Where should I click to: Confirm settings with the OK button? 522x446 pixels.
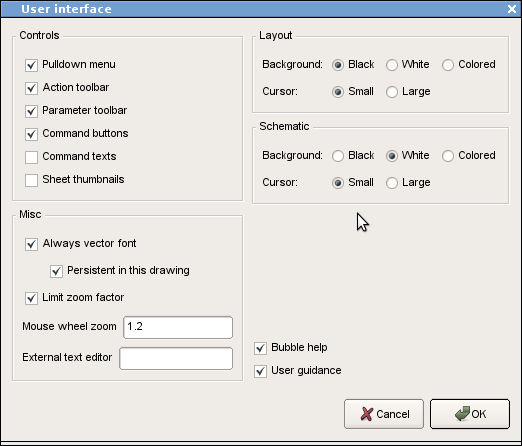click(470, 414)
